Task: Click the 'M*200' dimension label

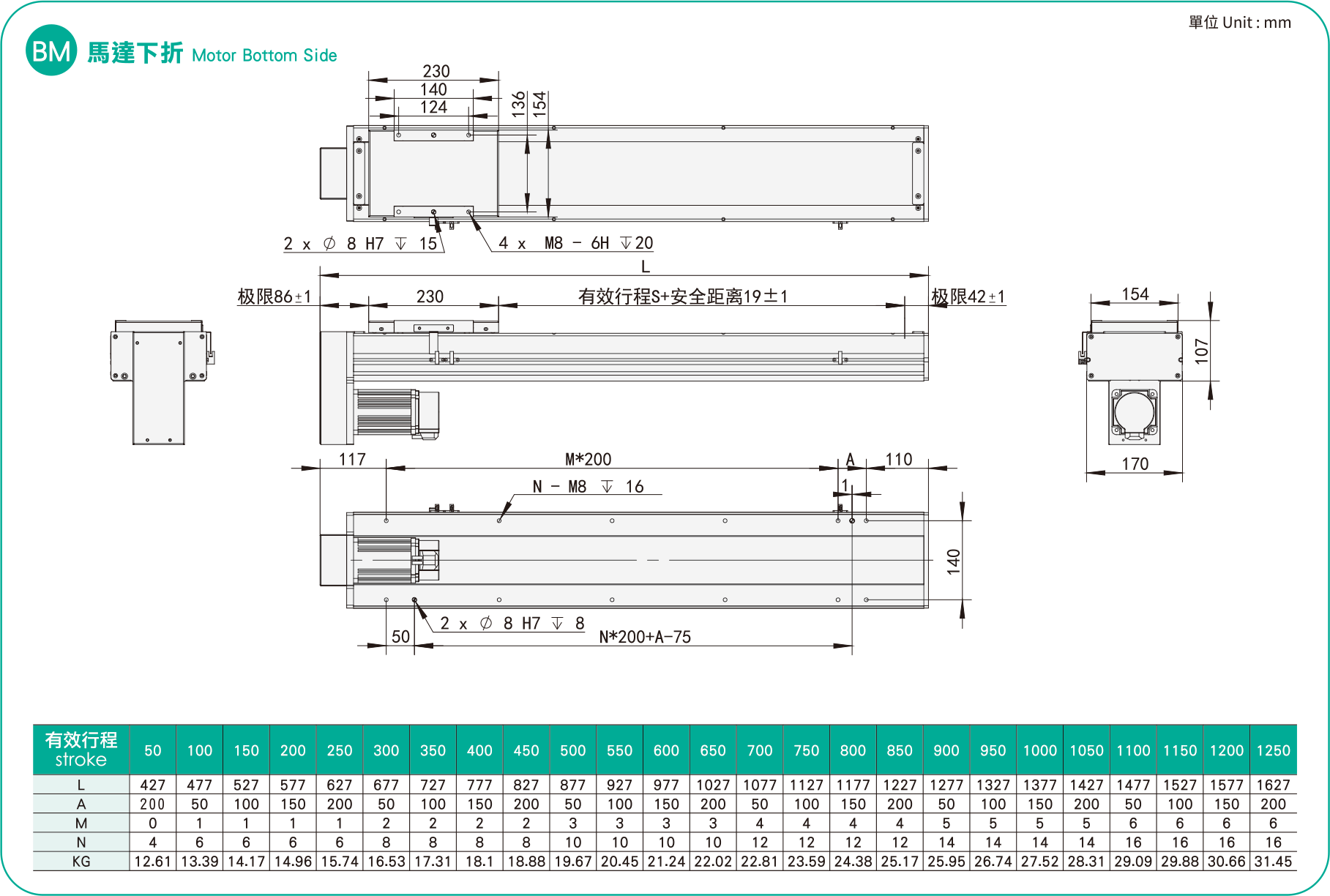Action: click(588, 459)
